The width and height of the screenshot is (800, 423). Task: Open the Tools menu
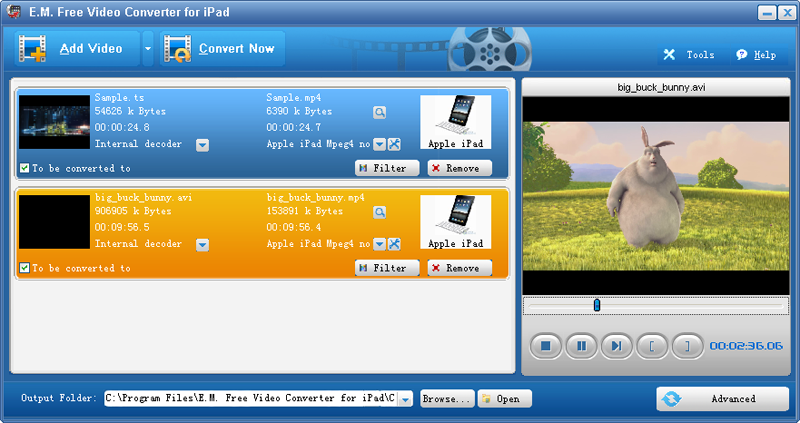688,55
